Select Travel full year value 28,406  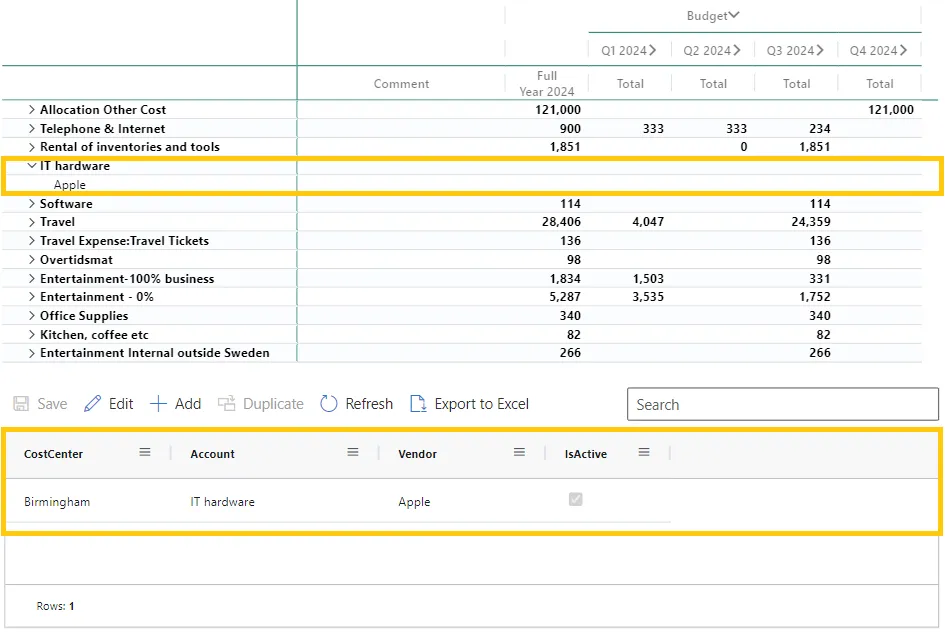pyautogui.click(x=561, y=222)
